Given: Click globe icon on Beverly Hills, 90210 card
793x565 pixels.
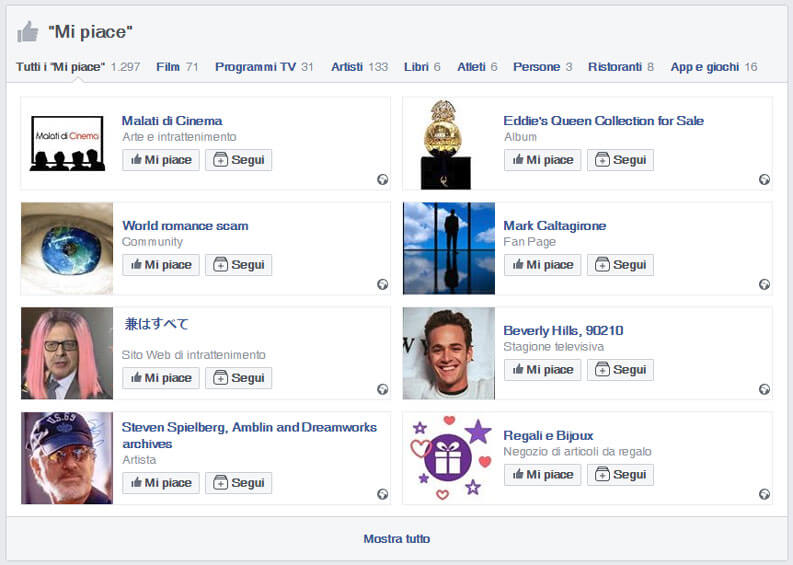Looking at the screenshot, I should click(x=764, y=389).
